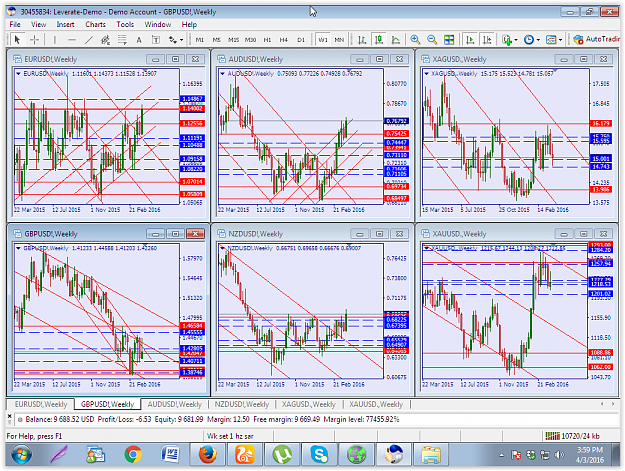Switch chart to Candlesticks style

[x=379, y=39]
